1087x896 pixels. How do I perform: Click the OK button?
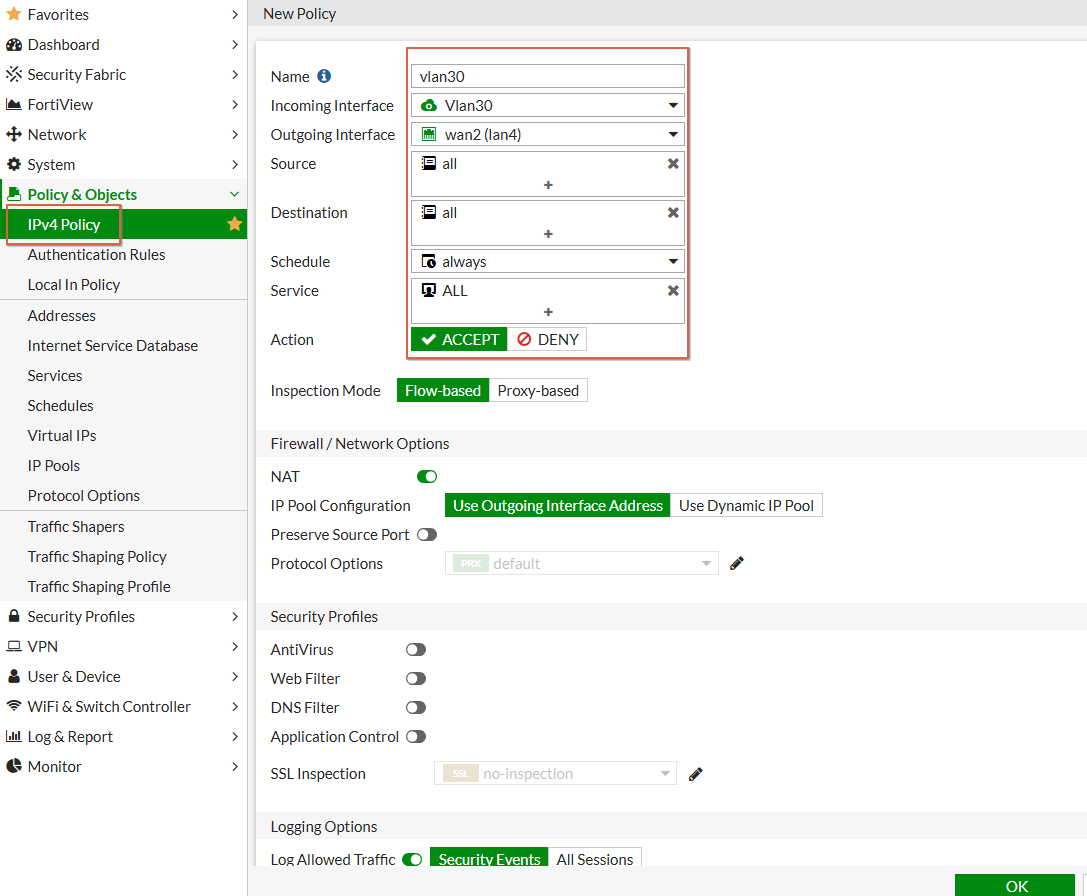point(1016,886)
